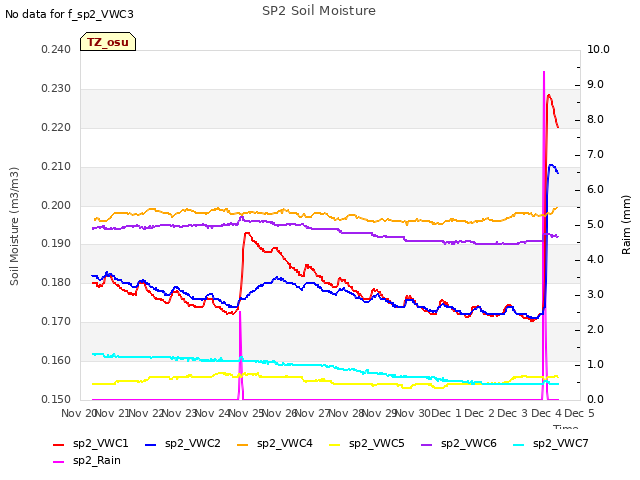Click the 10.0 right axis tick label

[x=598, y=49]
